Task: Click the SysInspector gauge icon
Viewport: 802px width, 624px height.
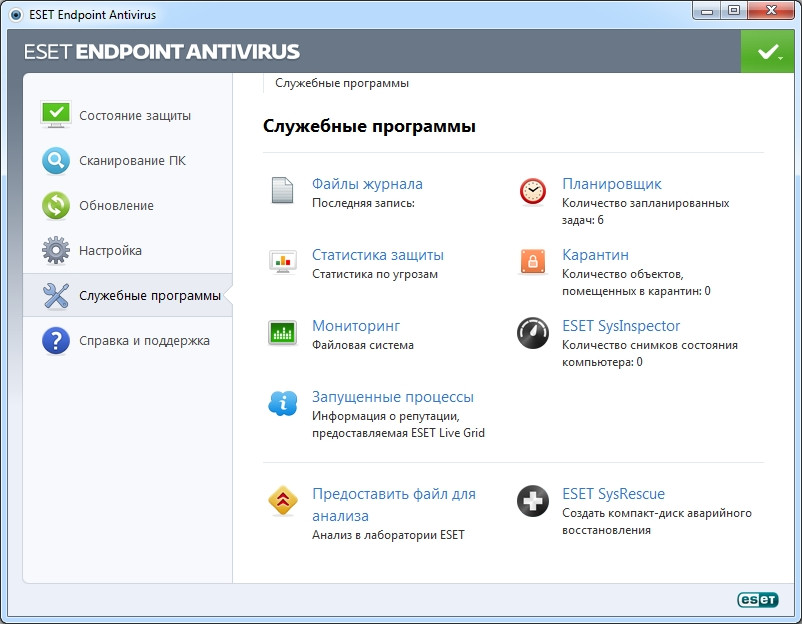Action: pyautogui.click(x=532, y=333)
